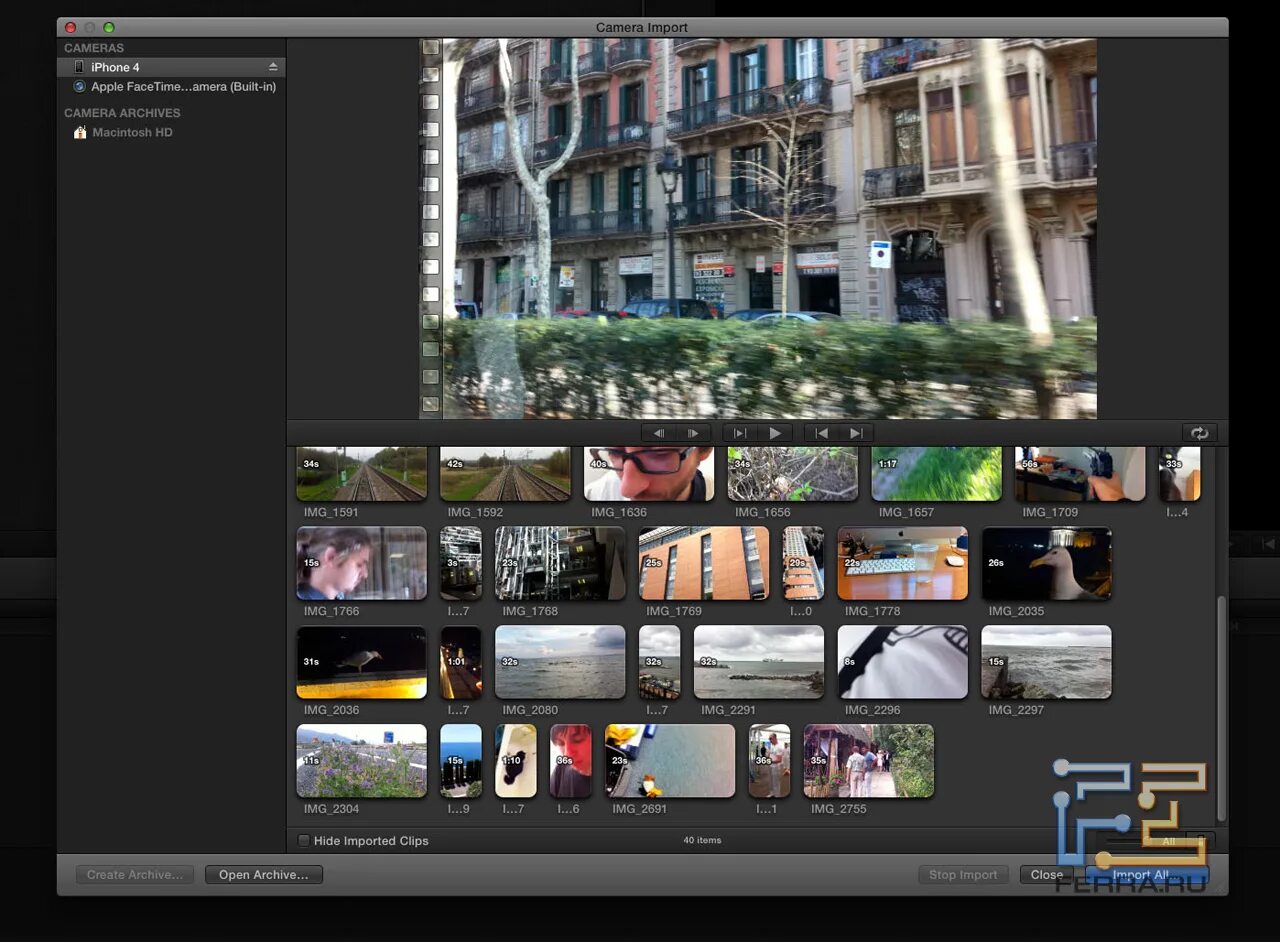Select iPhone 4 in Cameras list
The image size is (1280, 942).
coord(171,67)
